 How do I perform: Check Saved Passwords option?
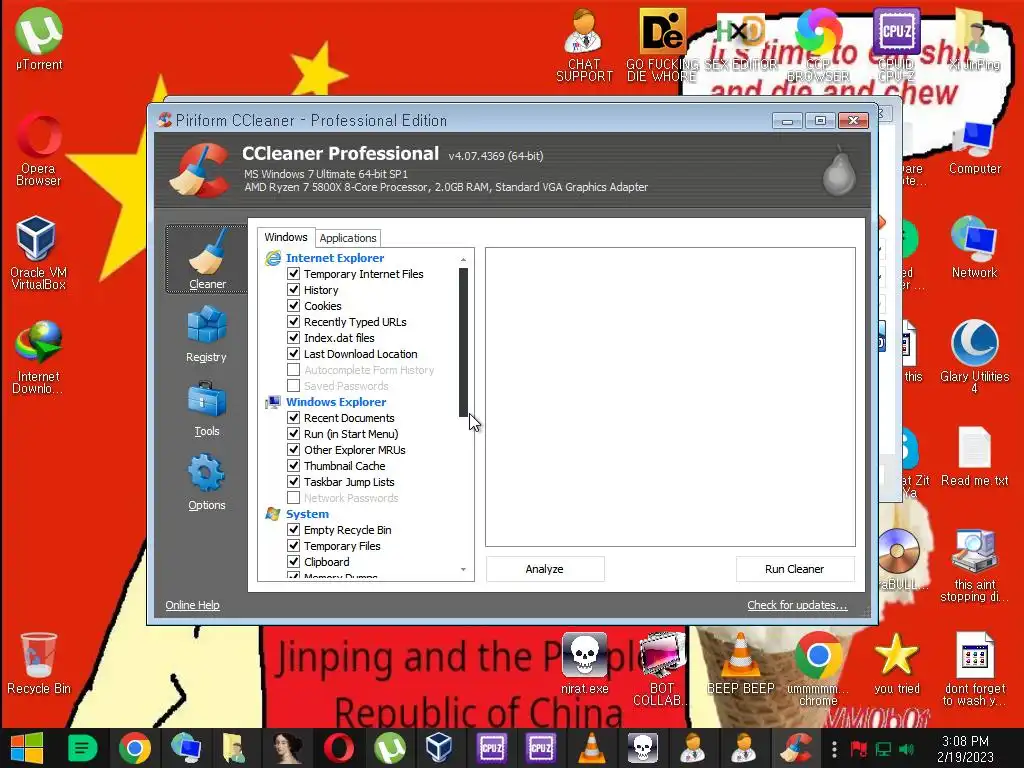point(294,385)
